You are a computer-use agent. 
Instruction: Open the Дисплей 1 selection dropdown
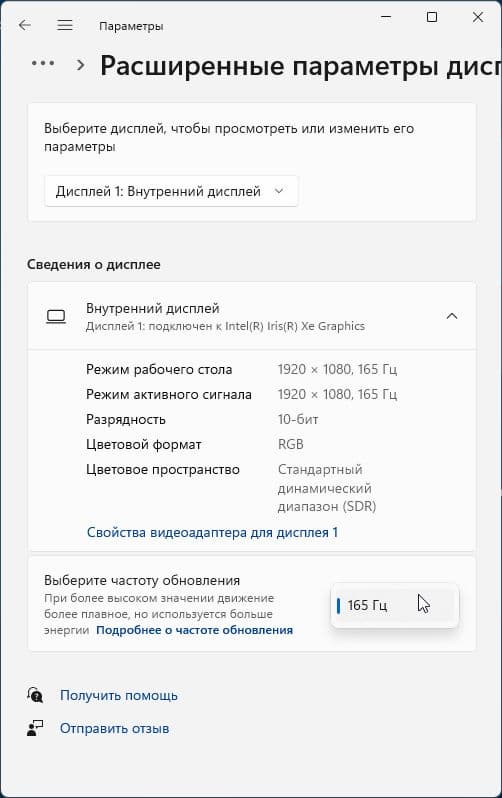171,191
